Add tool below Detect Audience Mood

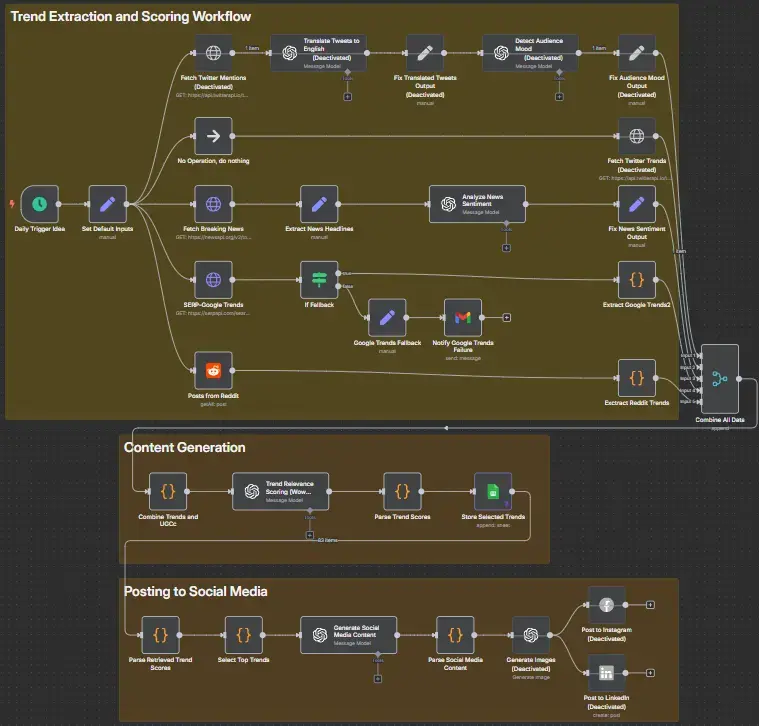point(559,97)
